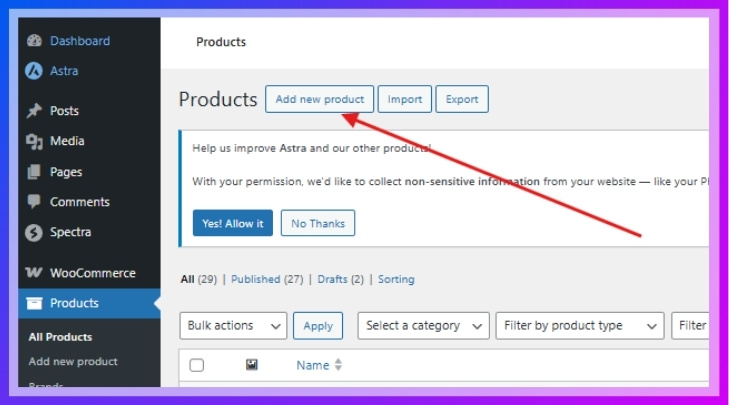Open the All Products submenu link
The image size is (729, 405).
tap(60, 337)
